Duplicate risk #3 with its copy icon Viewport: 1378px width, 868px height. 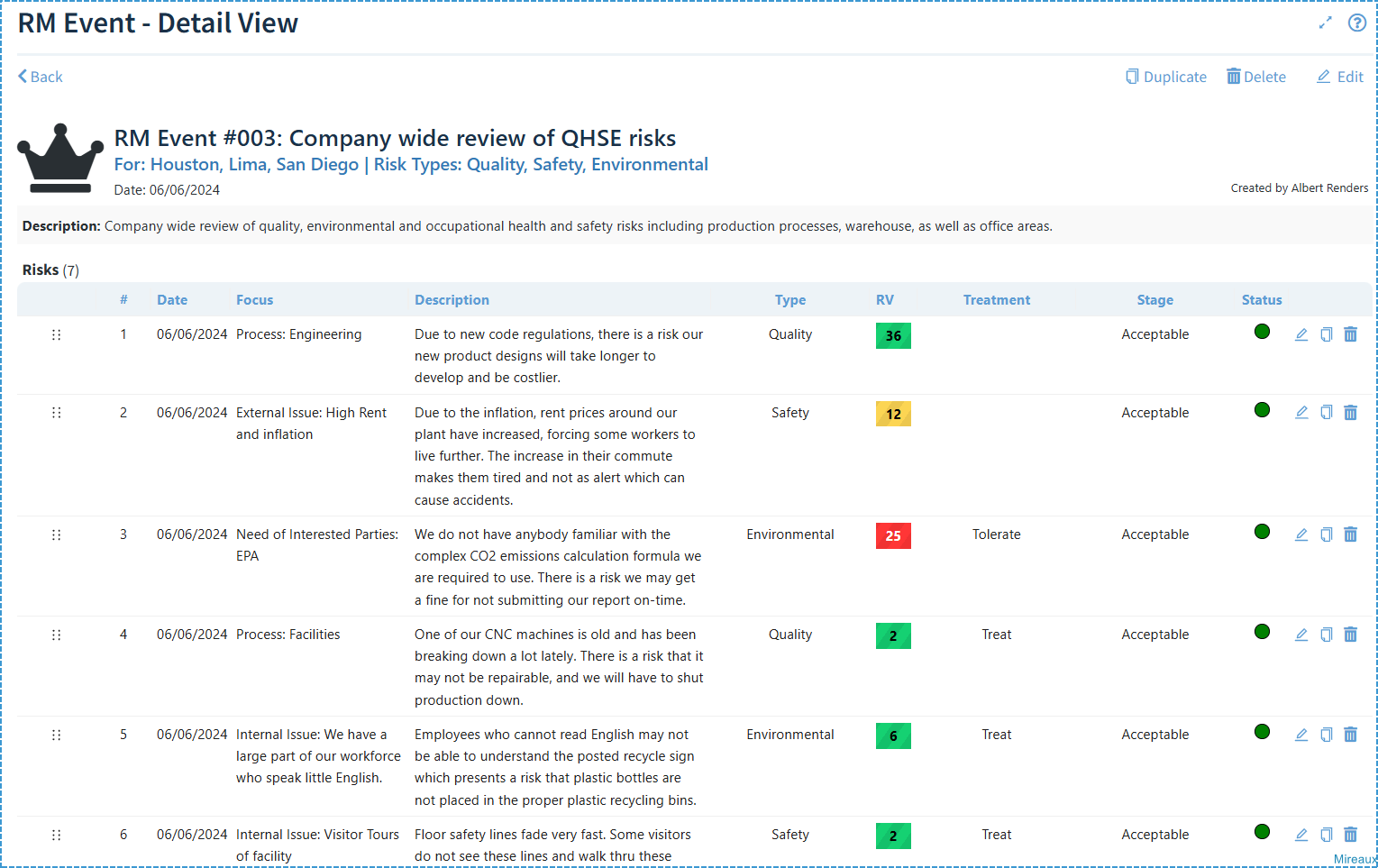pos(1326,534)
